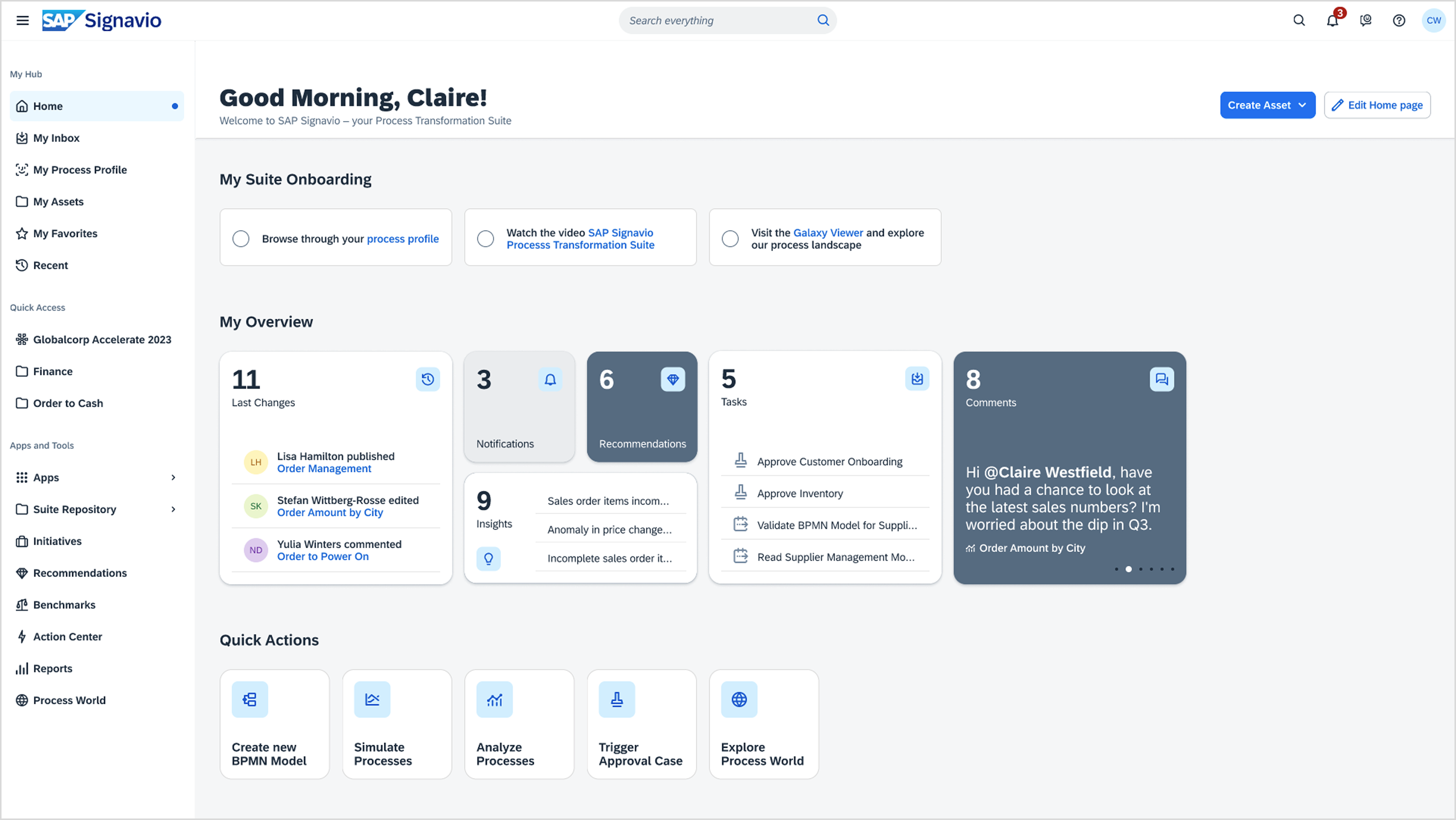Click SK avatar next to Stefan Wittberg-Rosse
This screenshot has height=820, width=1456.
pos(256,506)
